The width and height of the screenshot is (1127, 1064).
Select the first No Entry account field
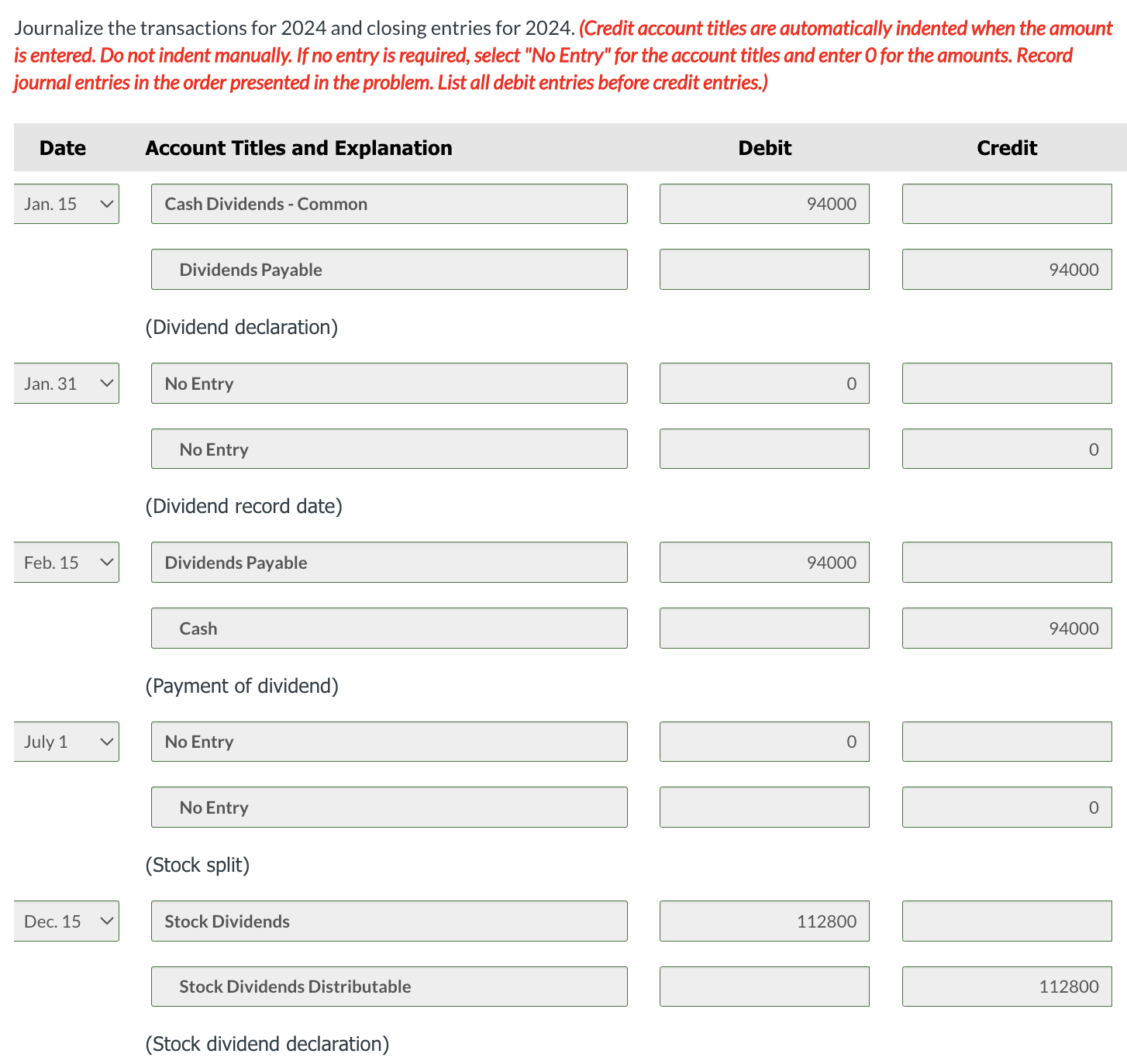[389, 383]
